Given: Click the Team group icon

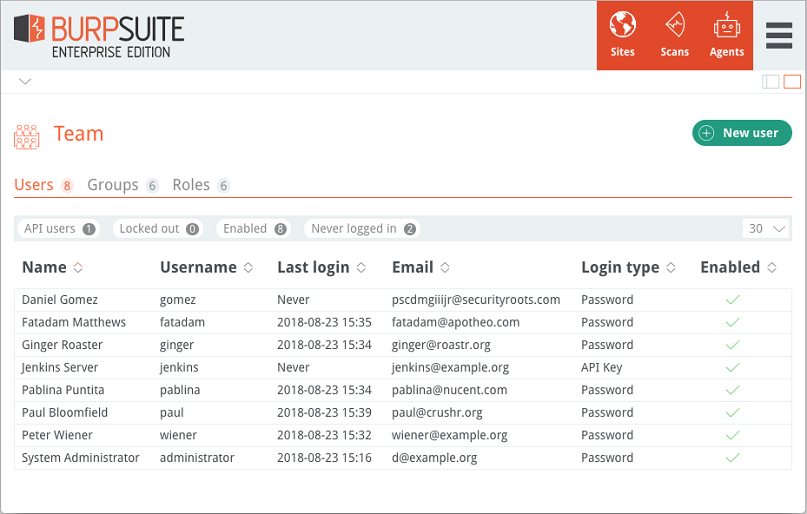Looking at the screenshot, I should [26, 137].
